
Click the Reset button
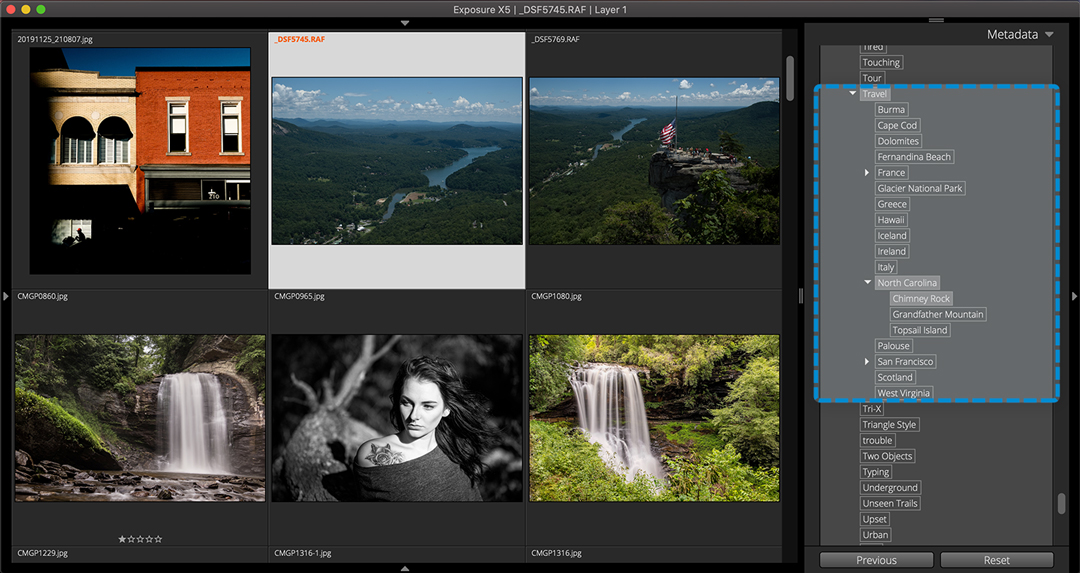coord(997,560)
